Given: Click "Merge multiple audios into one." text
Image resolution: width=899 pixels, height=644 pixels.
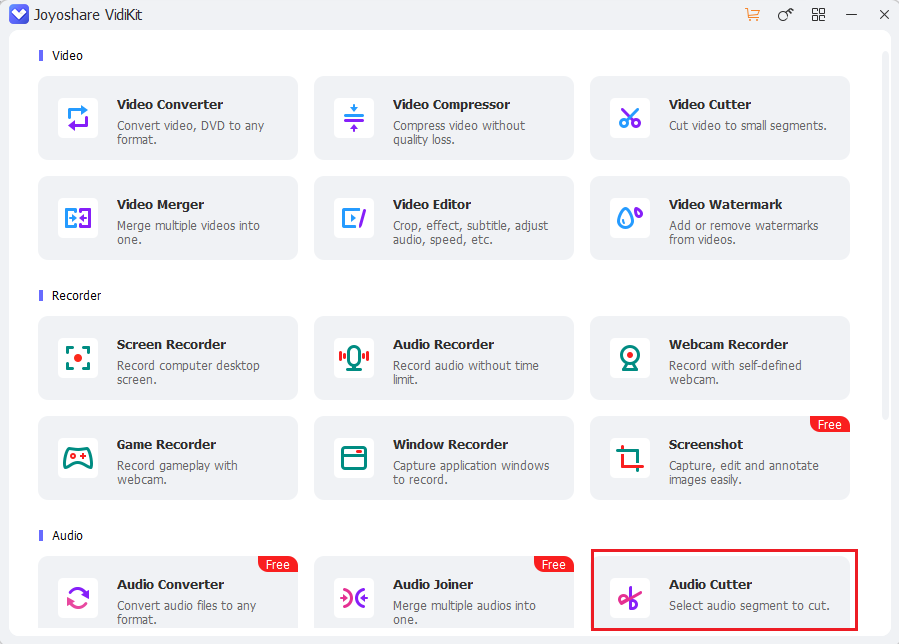Looking at the screenshot, I should click(x=464, y=612).
